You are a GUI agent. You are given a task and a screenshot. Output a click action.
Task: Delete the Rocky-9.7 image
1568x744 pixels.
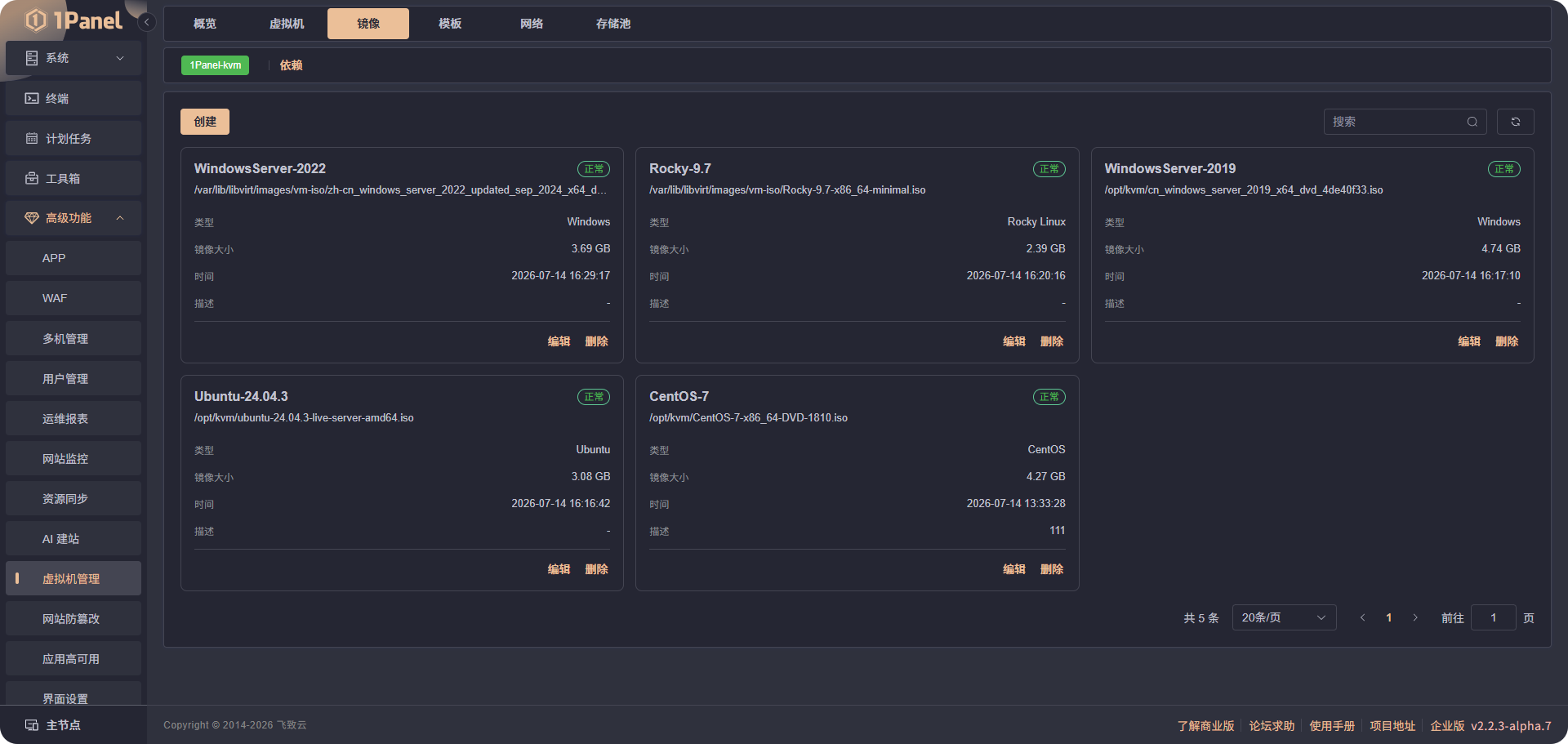(1052, 341)
